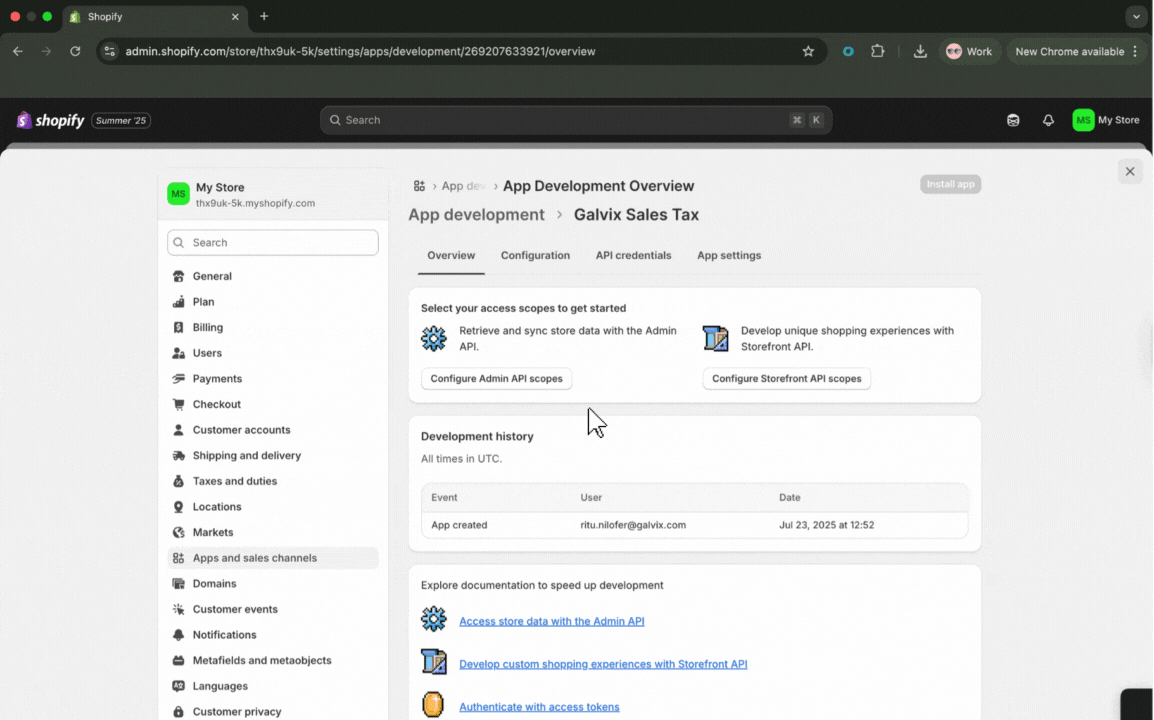1154x720 pixels.
Task: Open Customer events settings
Action: [272, 610]
